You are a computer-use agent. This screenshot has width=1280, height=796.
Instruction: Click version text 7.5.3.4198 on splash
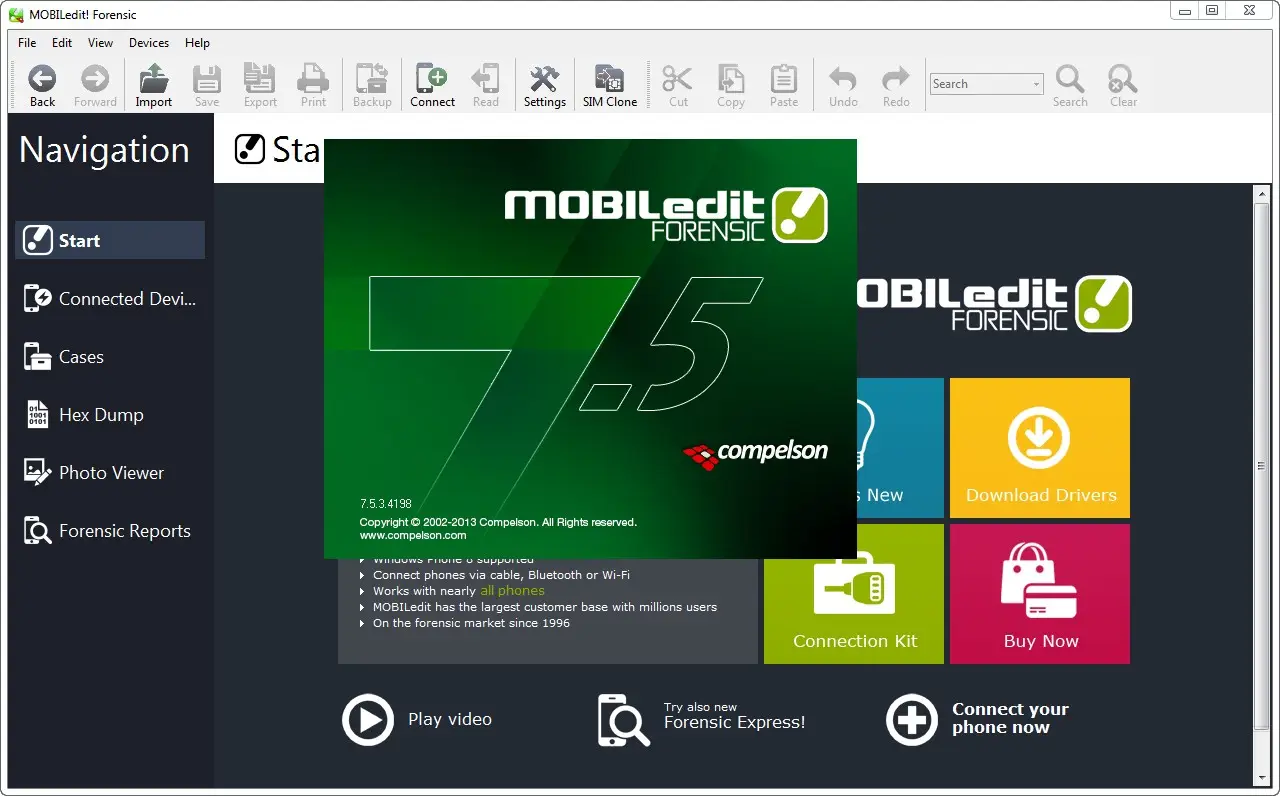point(386,504)
